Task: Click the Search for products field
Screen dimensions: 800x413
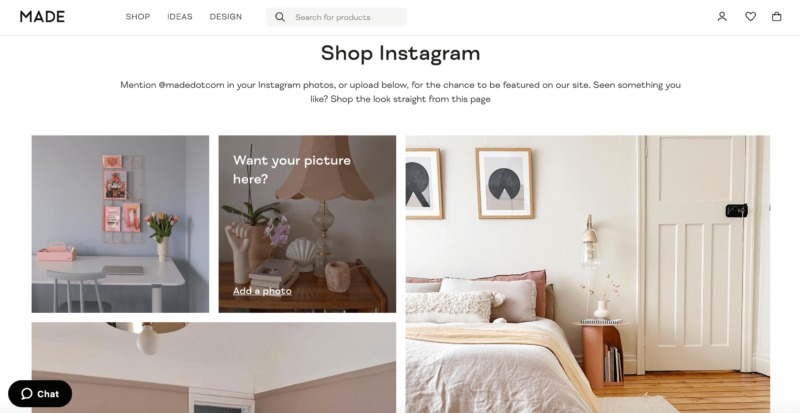Action: pos(336,17)
